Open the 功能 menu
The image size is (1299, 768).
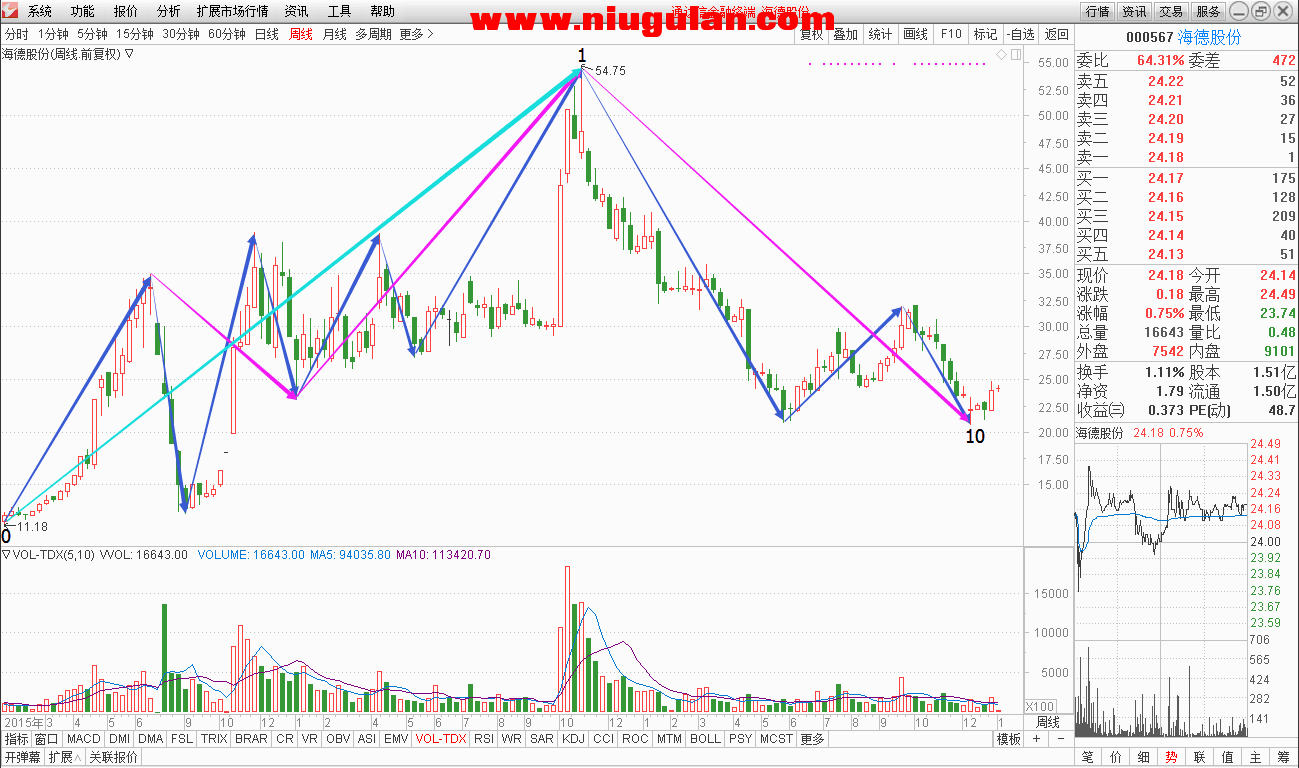pos(83,11)
